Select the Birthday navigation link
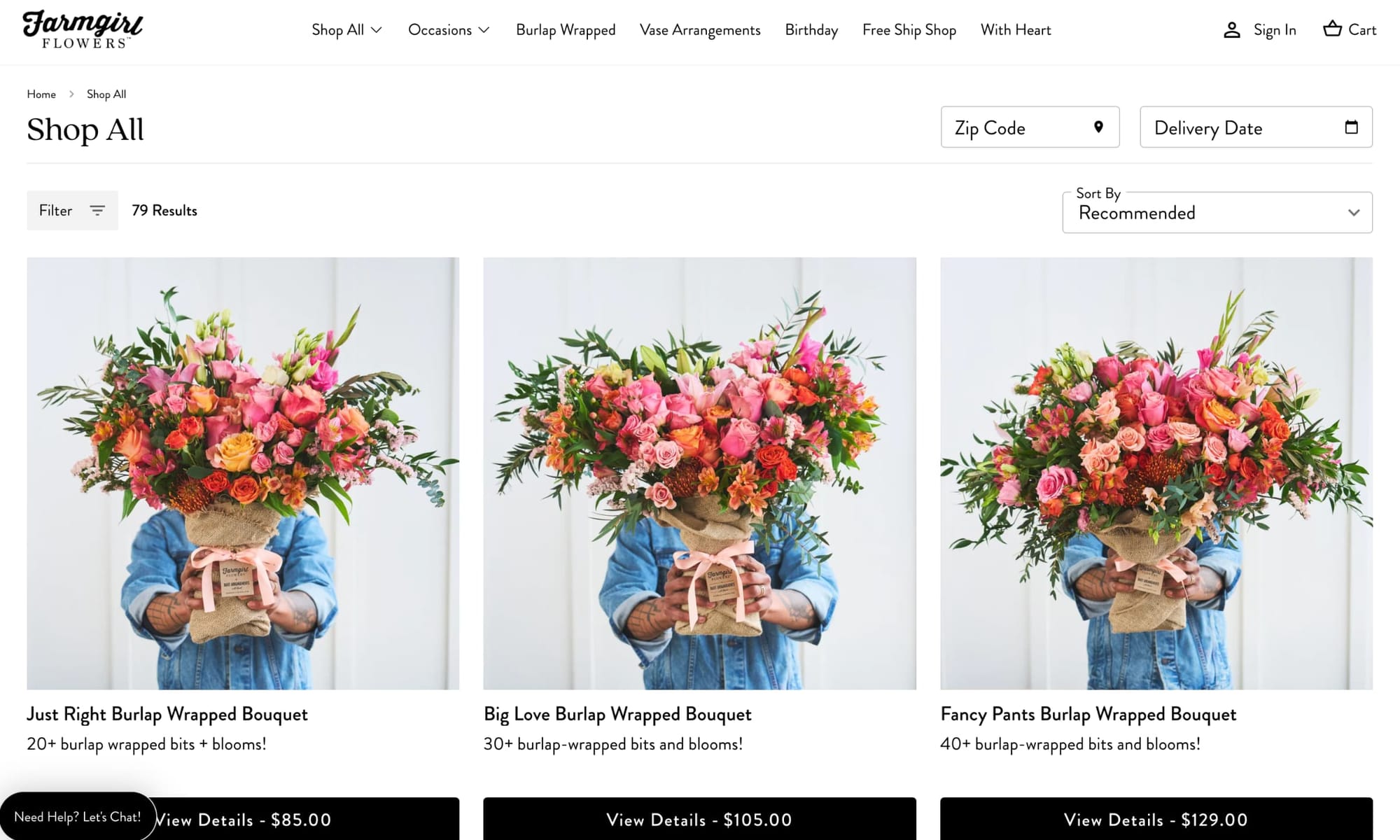This screenshot has height=840, width=1400. [811, 30]
